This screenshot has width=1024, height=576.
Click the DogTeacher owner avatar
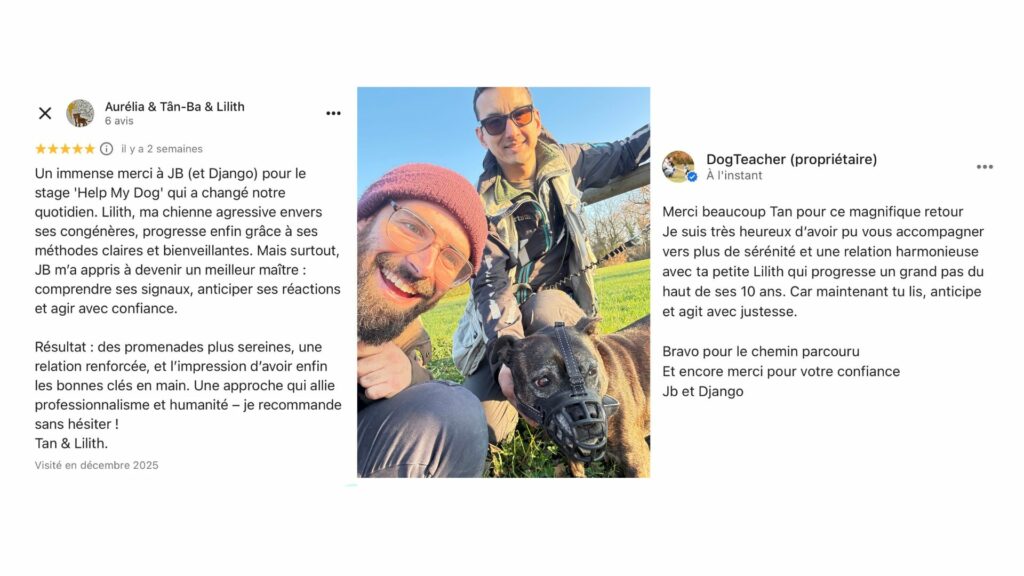click(677, 166)
